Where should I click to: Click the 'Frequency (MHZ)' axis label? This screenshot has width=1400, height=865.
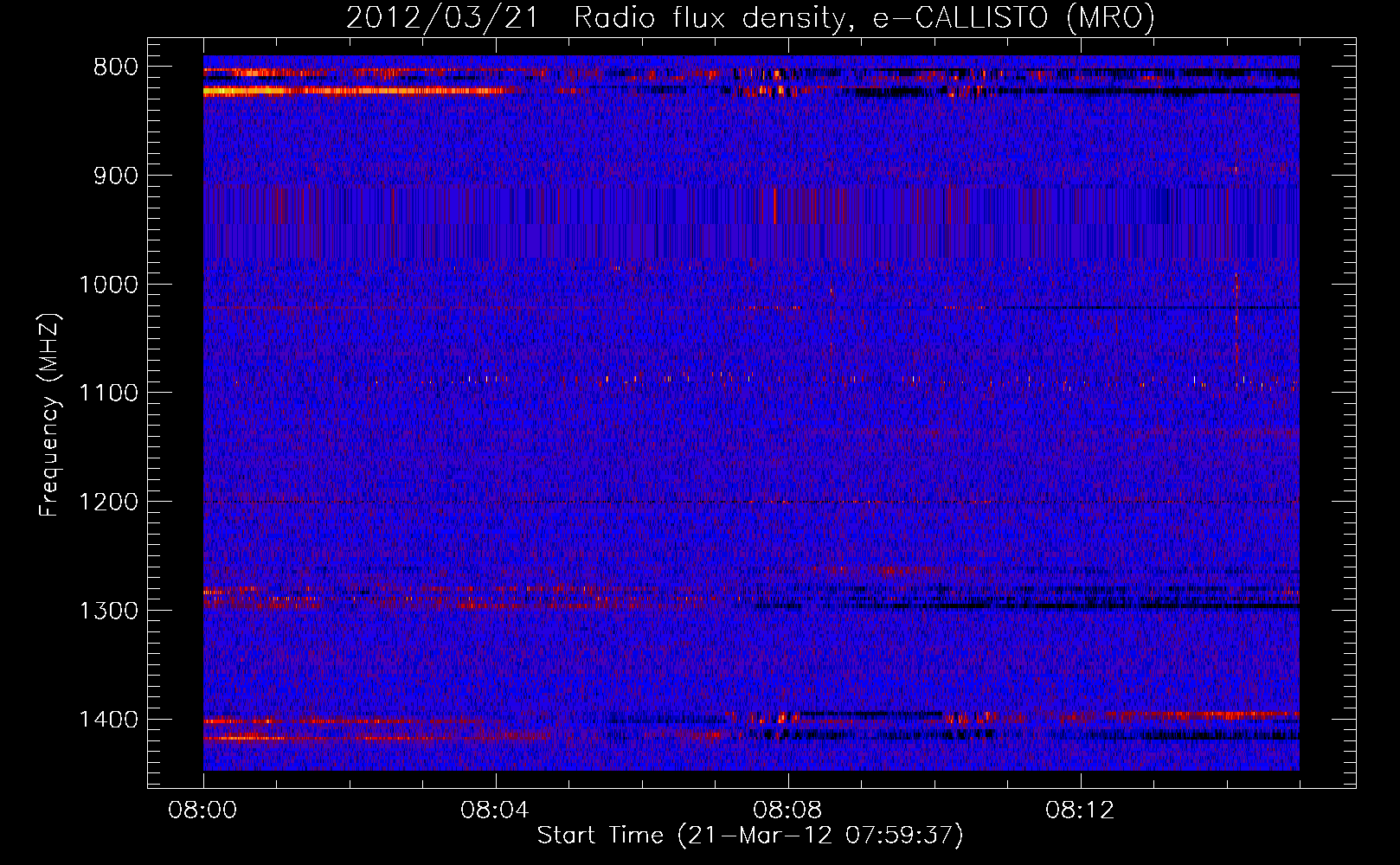pos(50,414)
